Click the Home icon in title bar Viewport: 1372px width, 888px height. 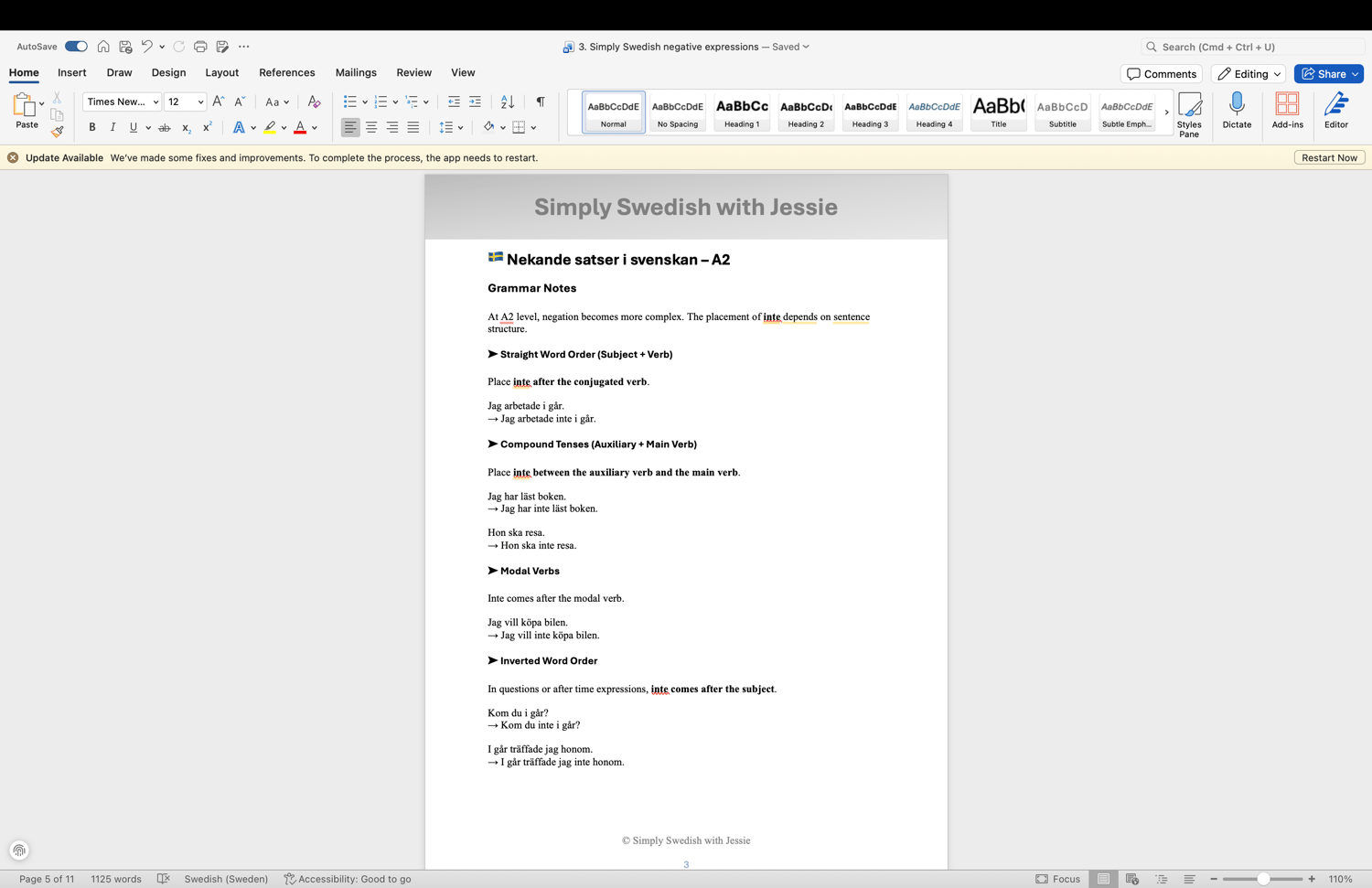(103, 47)
